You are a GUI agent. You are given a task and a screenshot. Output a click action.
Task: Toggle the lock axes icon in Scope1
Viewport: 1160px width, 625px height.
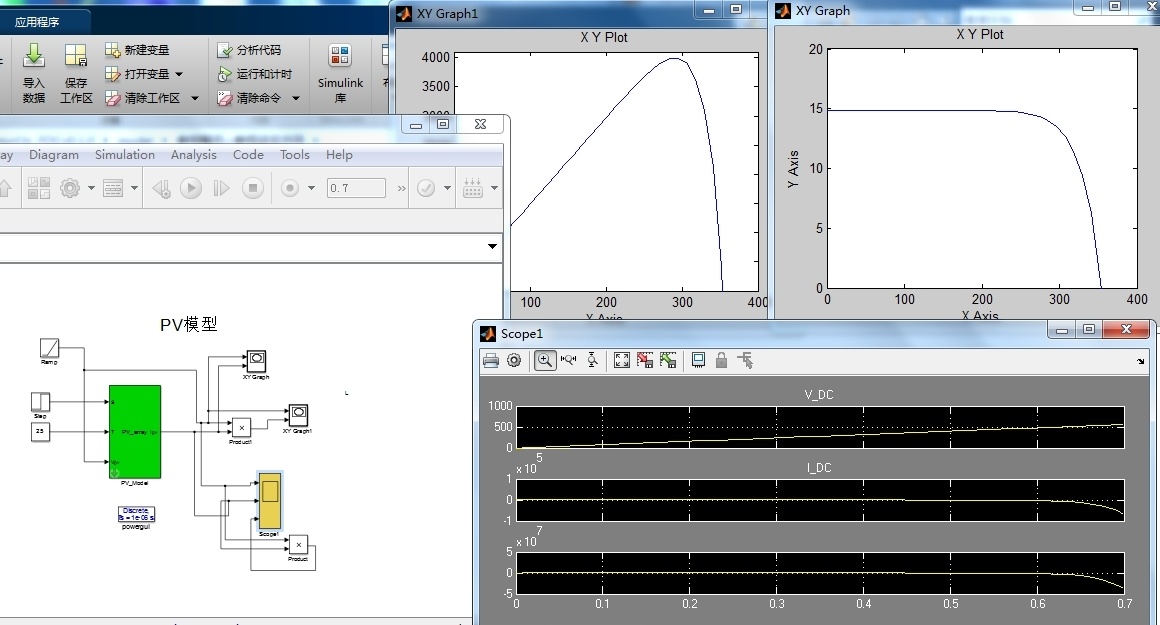721,360
